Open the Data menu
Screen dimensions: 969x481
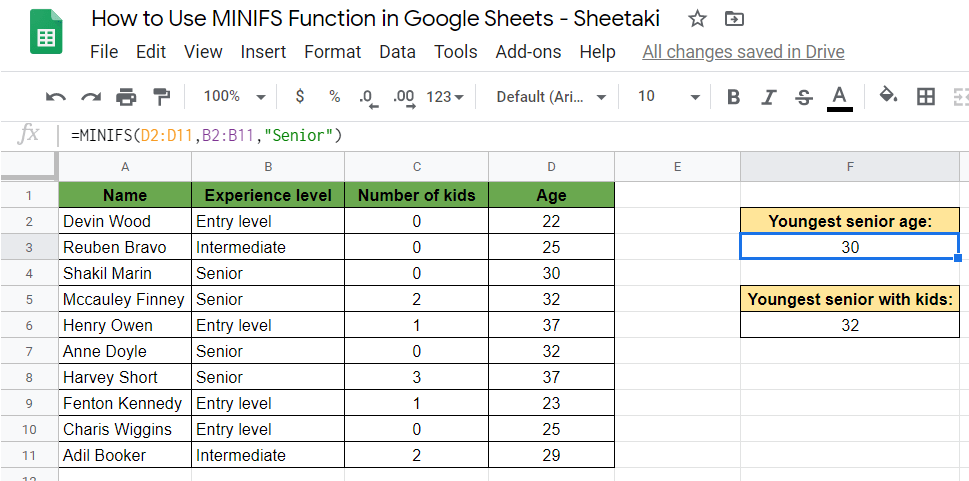pyautogui.click(x=397, y=52)
